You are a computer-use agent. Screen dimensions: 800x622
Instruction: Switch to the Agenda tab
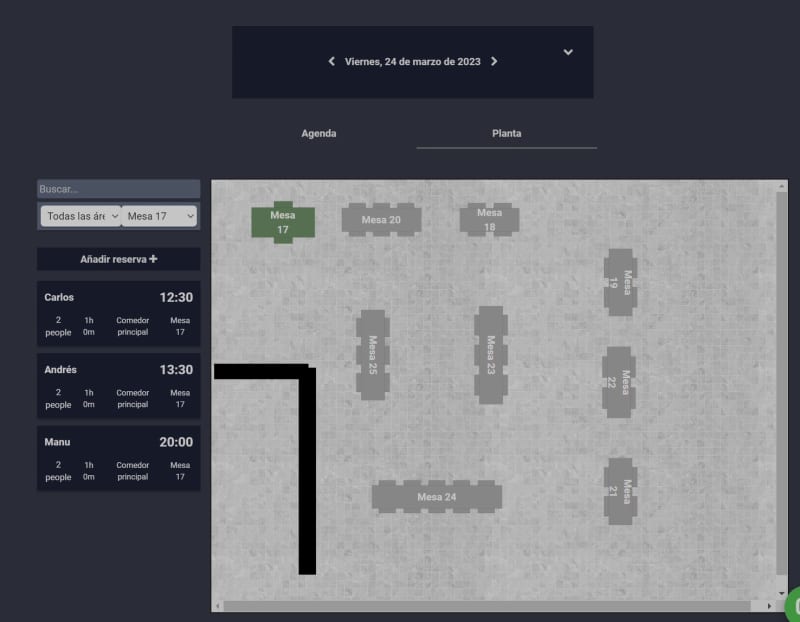(318, 133)
